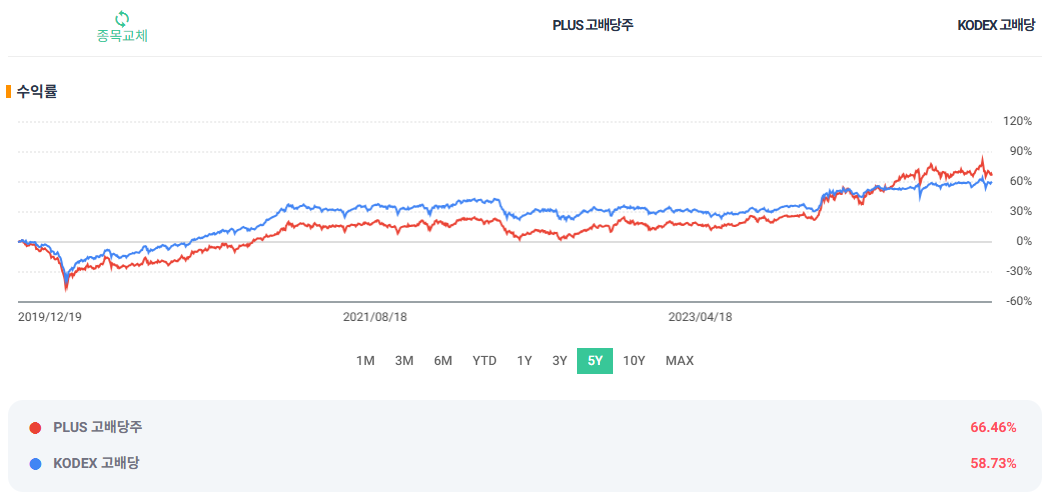Switch chart period to YTD

[484, 361]
